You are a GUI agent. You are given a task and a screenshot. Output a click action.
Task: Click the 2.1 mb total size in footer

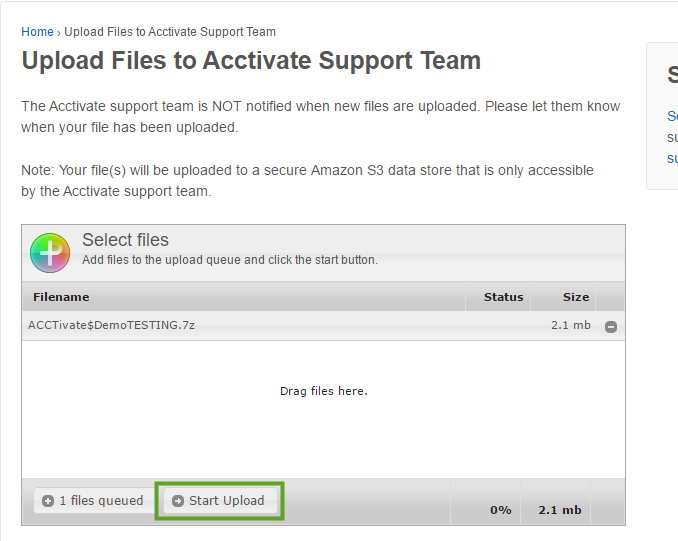560,510
